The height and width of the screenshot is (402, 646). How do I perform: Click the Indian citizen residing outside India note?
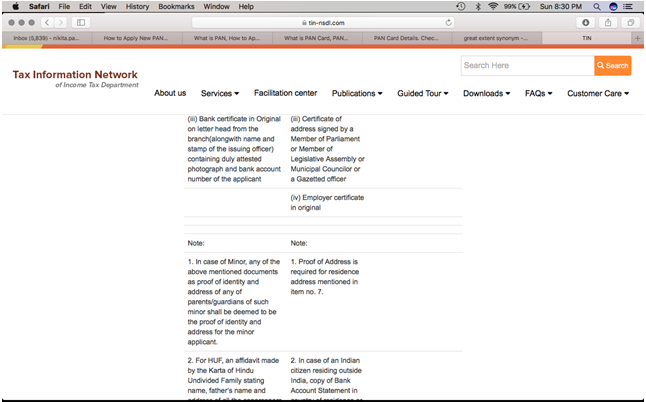[x=326, y=379]
